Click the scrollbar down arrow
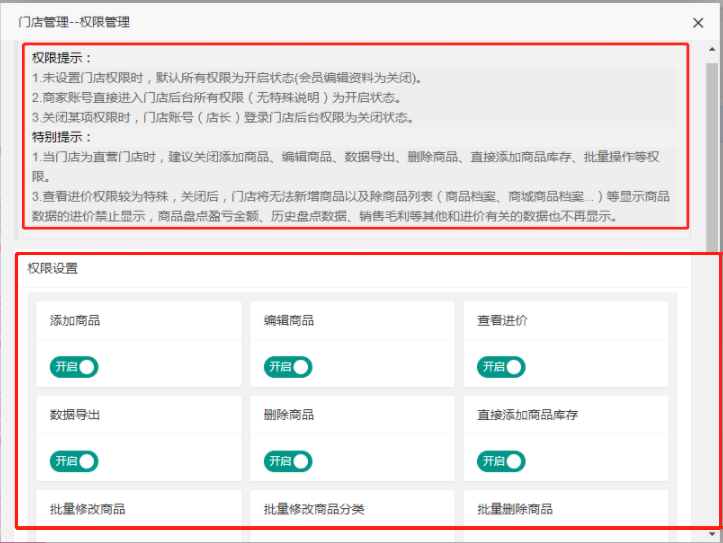Image resolution: width=723 pixels, height=543 pixels. point(712,534)
